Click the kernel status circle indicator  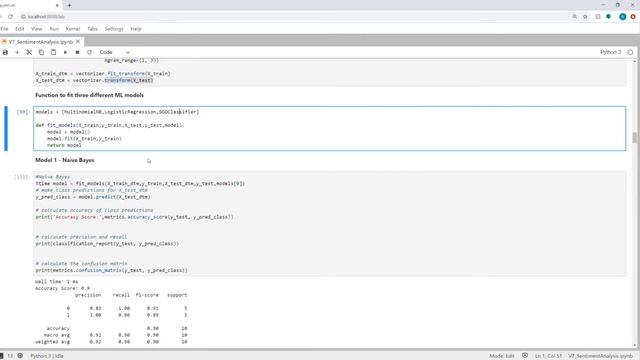(x=630, y=52)
